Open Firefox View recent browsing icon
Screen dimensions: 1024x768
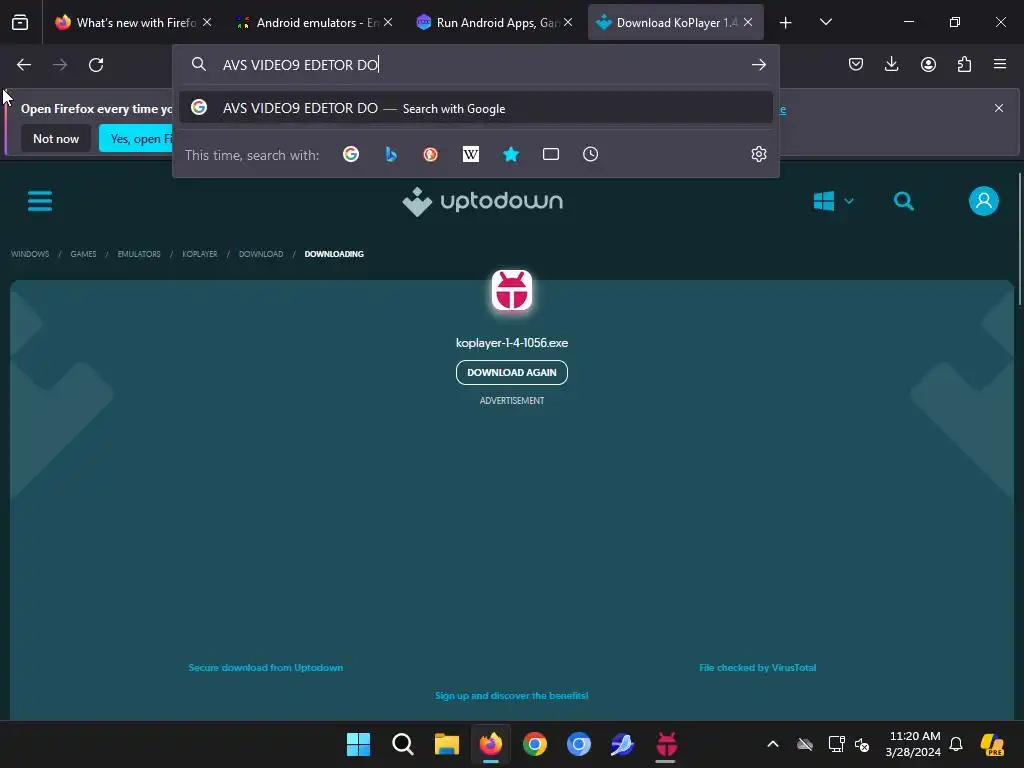click(20, 23)
